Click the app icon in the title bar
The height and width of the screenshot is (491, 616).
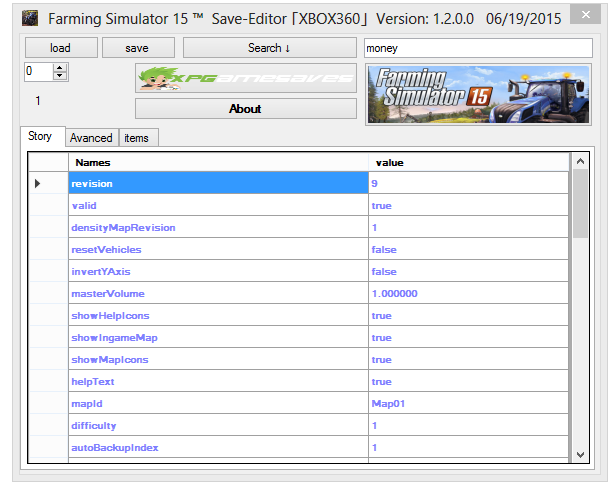(30, 18)
